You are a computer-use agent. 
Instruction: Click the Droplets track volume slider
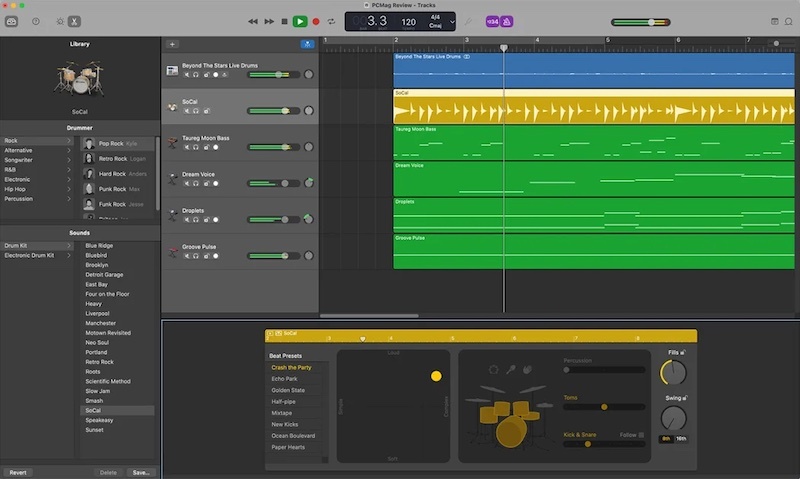[273, 219]
